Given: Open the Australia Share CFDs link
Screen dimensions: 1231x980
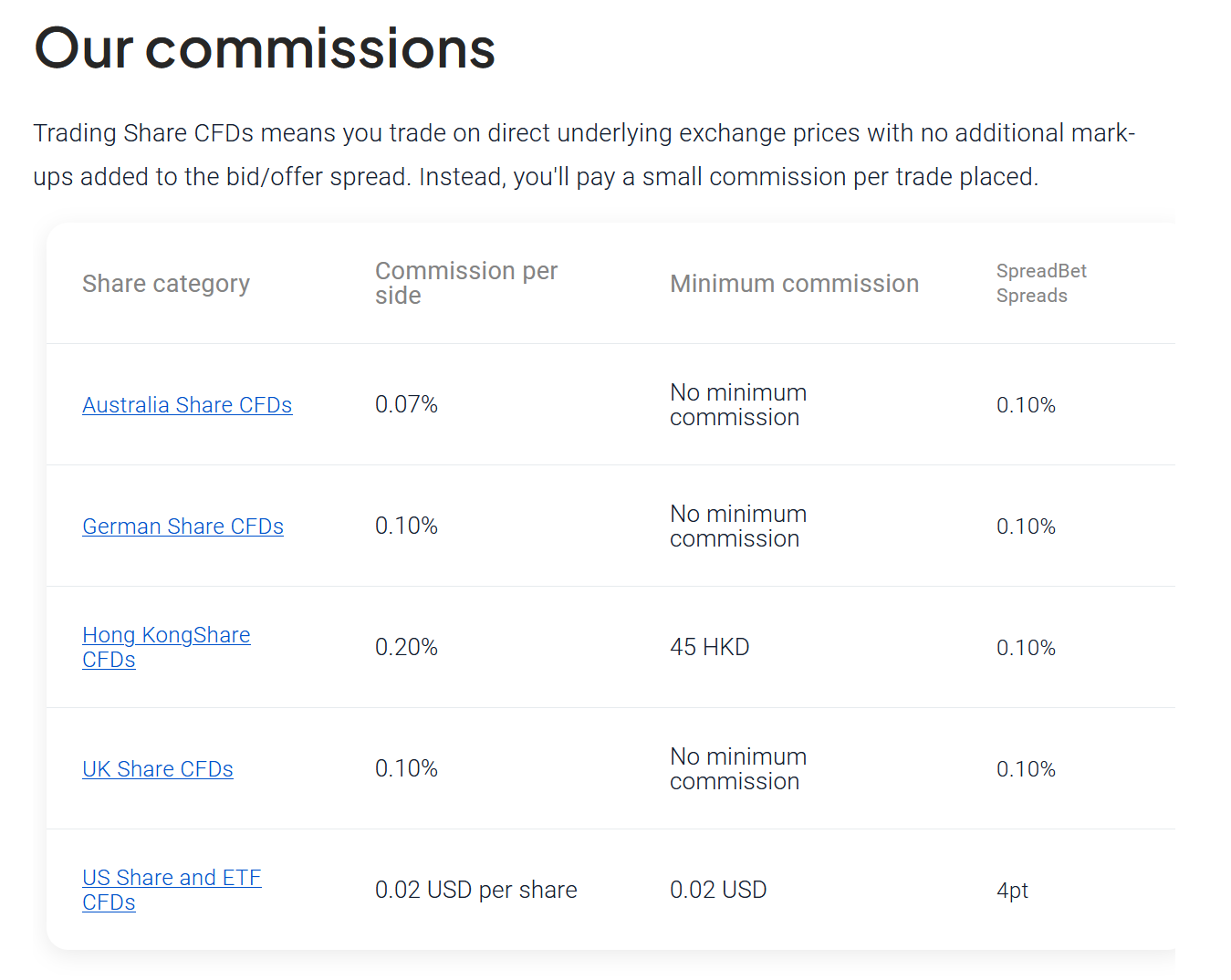Looking at the screenshot, I should (x=187, y=405).
